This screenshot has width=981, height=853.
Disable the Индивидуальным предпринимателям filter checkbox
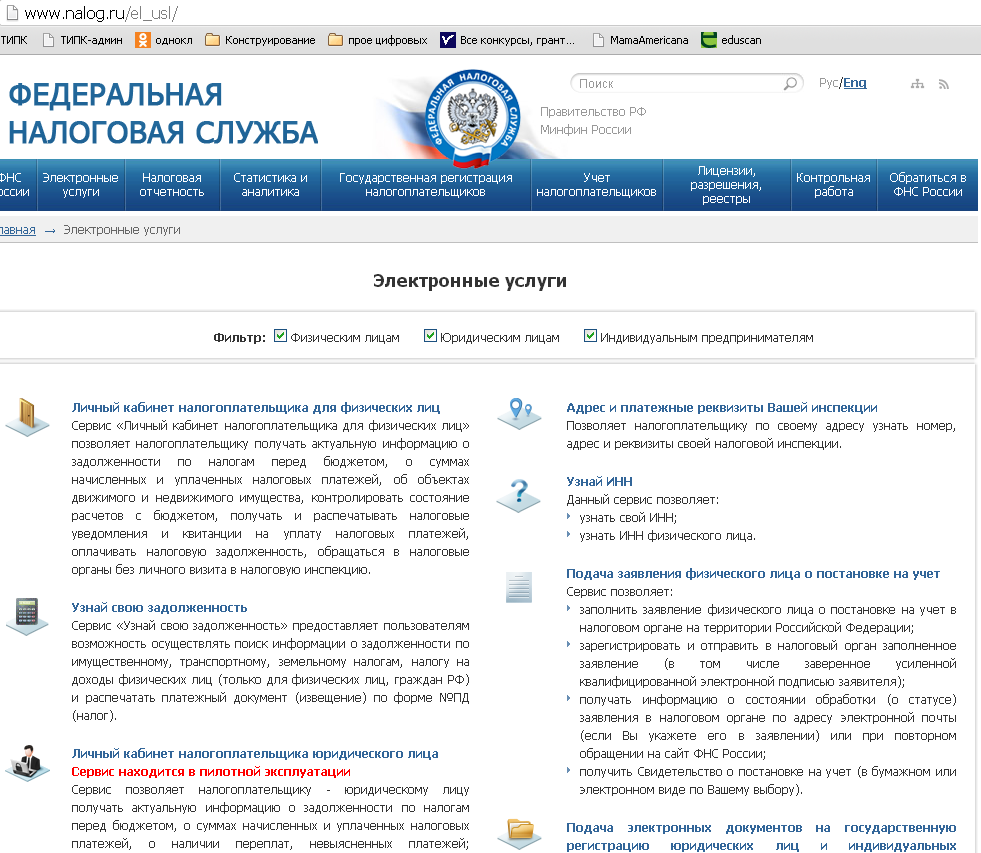591,336
